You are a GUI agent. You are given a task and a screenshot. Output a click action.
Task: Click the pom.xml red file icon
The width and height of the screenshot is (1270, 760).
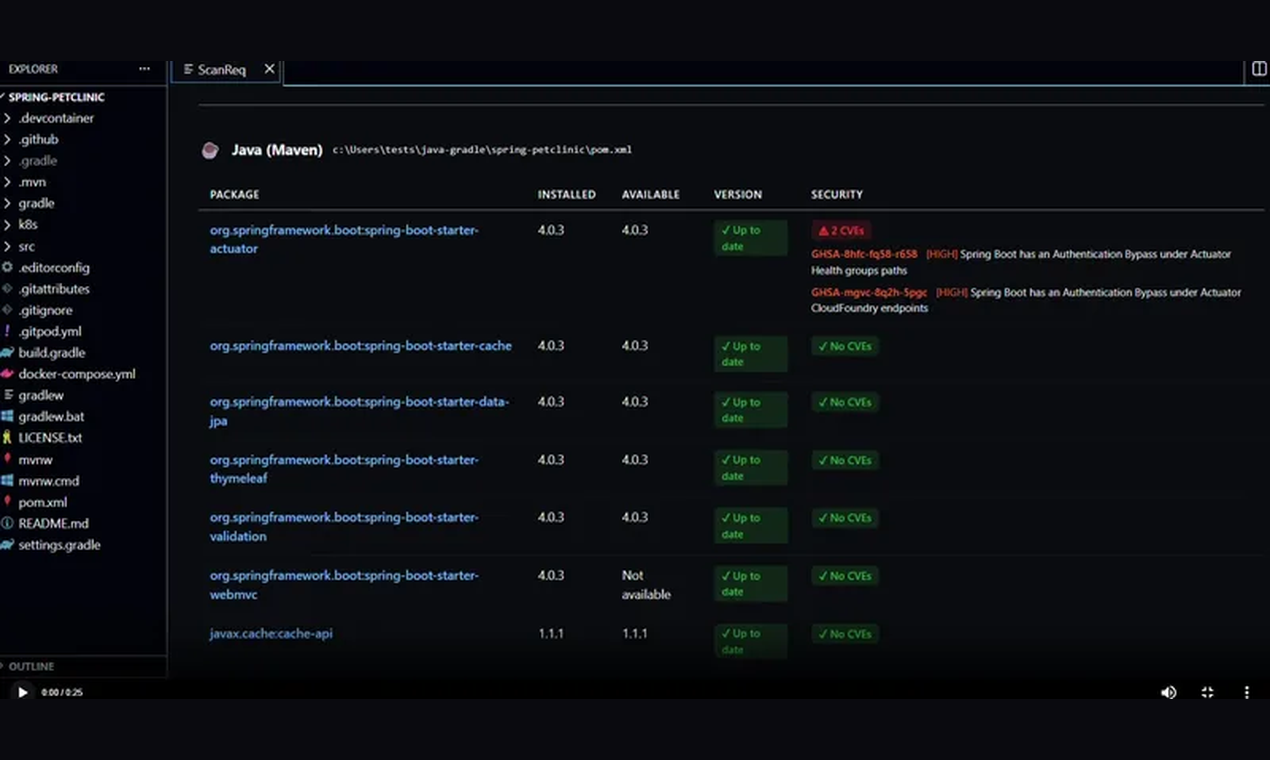point(8,502)
